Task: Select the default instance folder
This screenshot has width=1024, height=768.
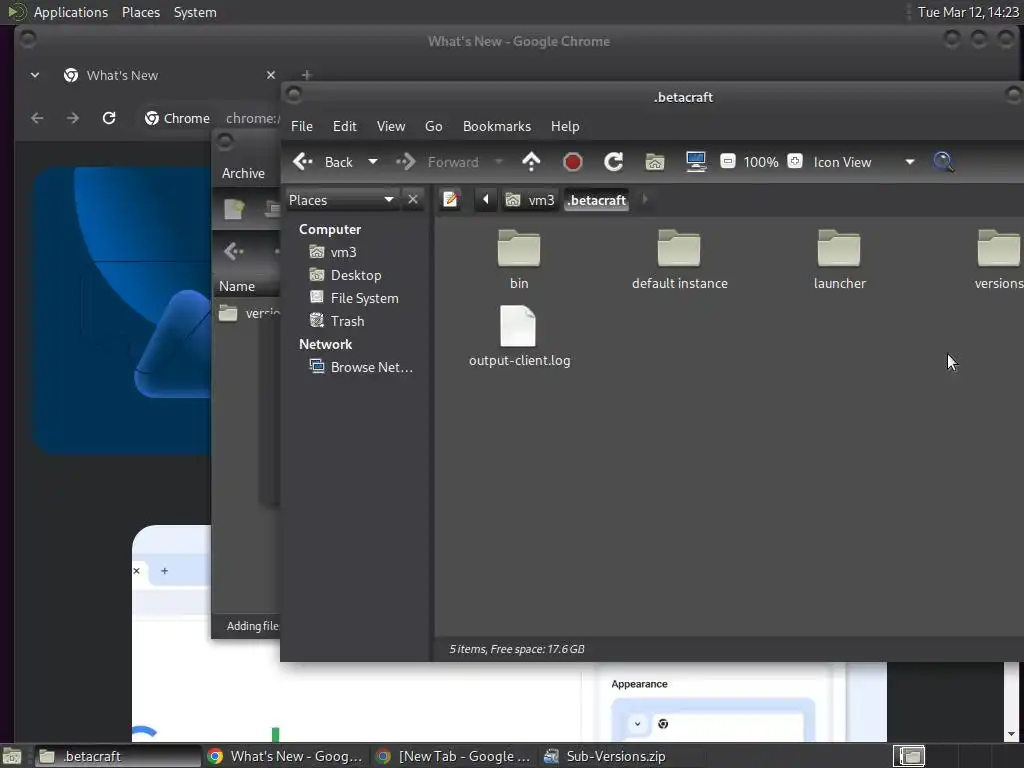Action: tap(679, 259)
